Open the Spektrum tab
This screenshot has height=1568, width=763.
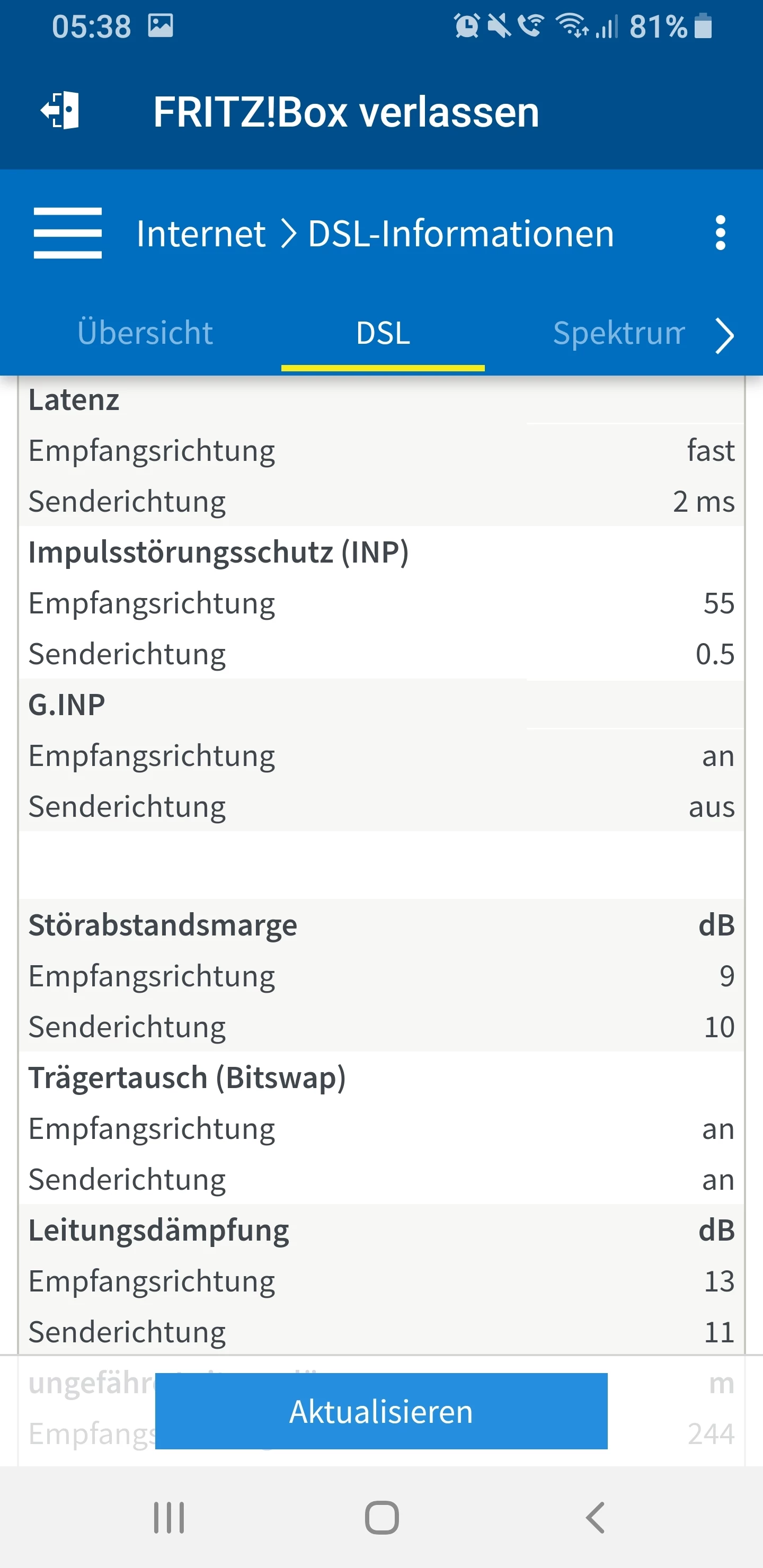click(618, 333)
